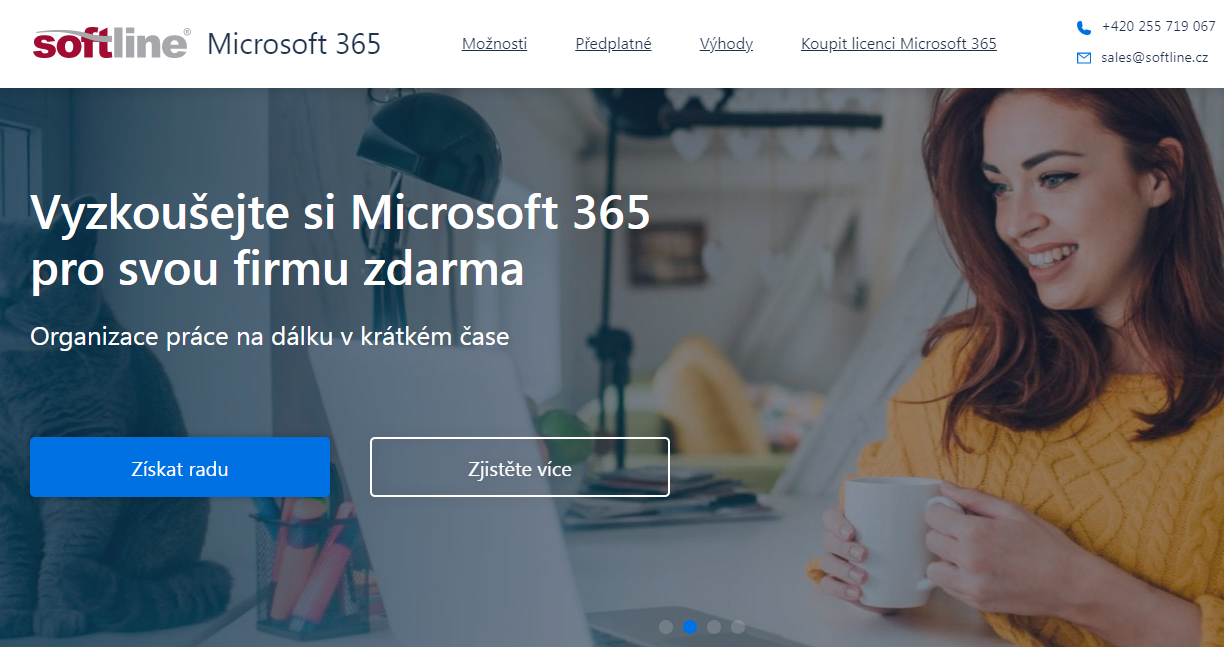The width and height of the screenshot is (1224, 647).
Task: Click the Microsoft 365 header title
Action: coord(294,44)
